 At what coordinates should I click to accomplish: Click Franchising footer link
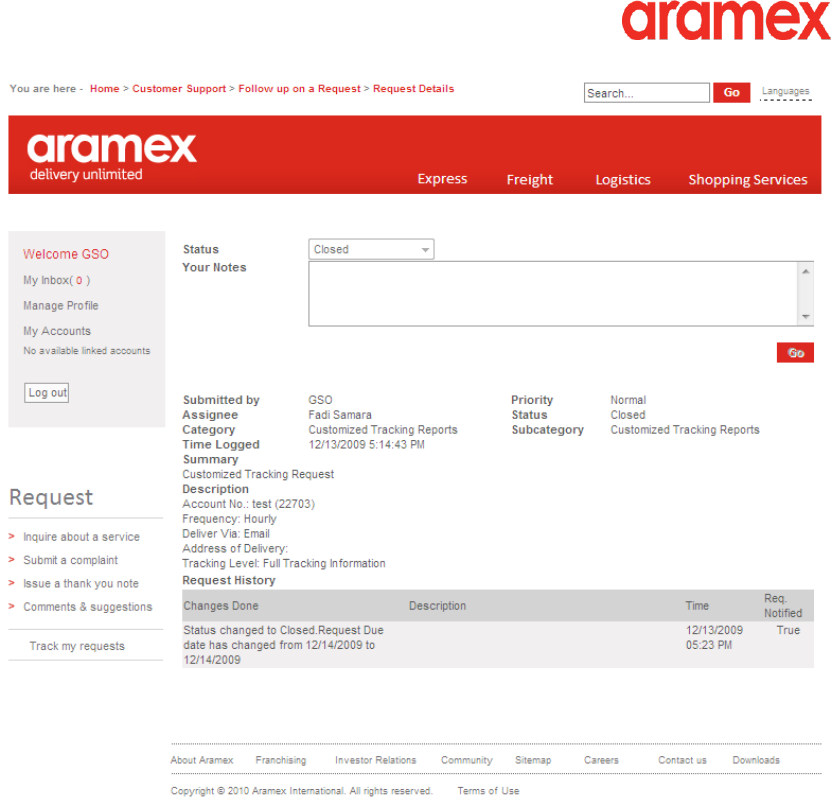tap(281, 760)
